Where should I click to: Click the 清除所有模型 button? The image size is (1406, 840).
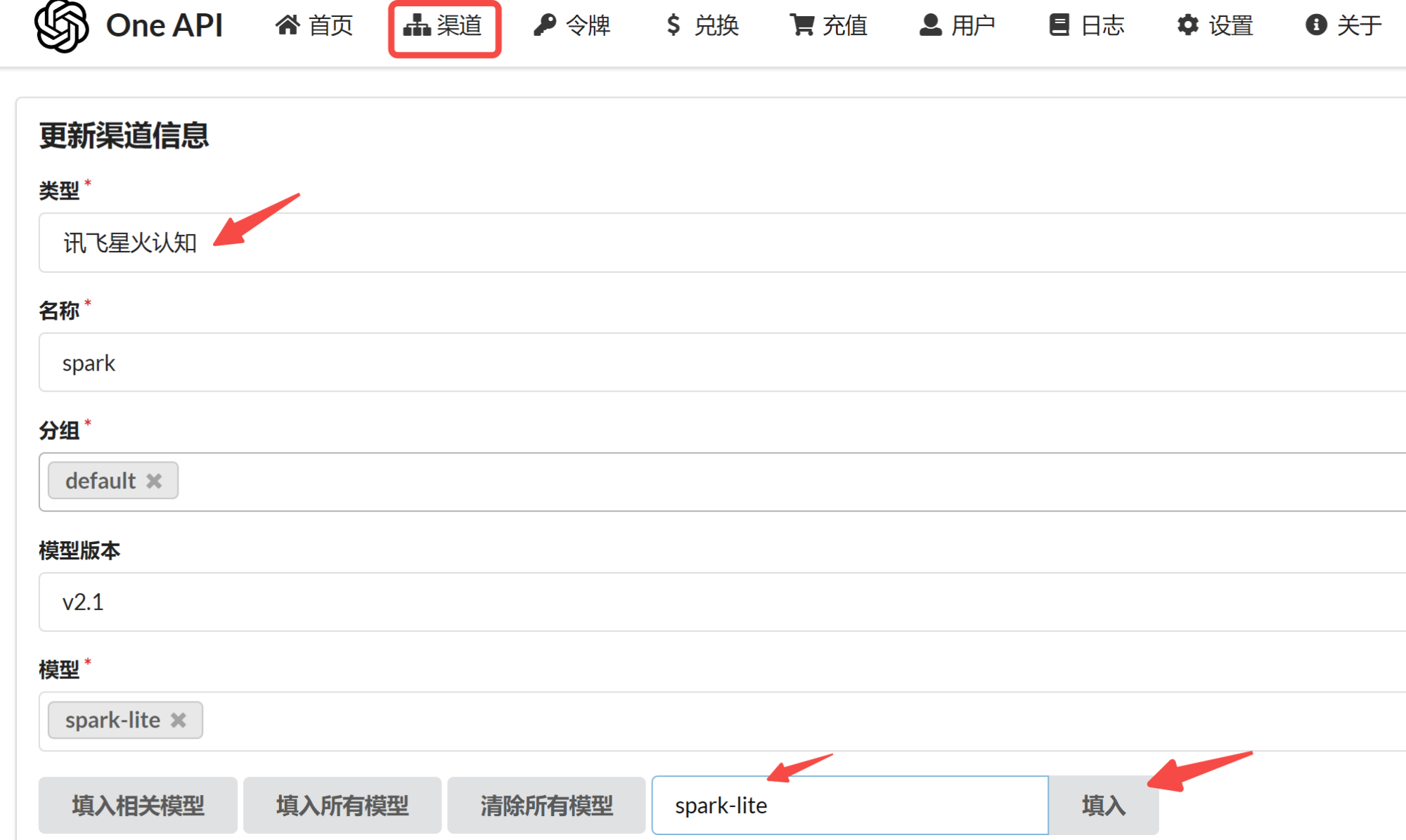546,806
